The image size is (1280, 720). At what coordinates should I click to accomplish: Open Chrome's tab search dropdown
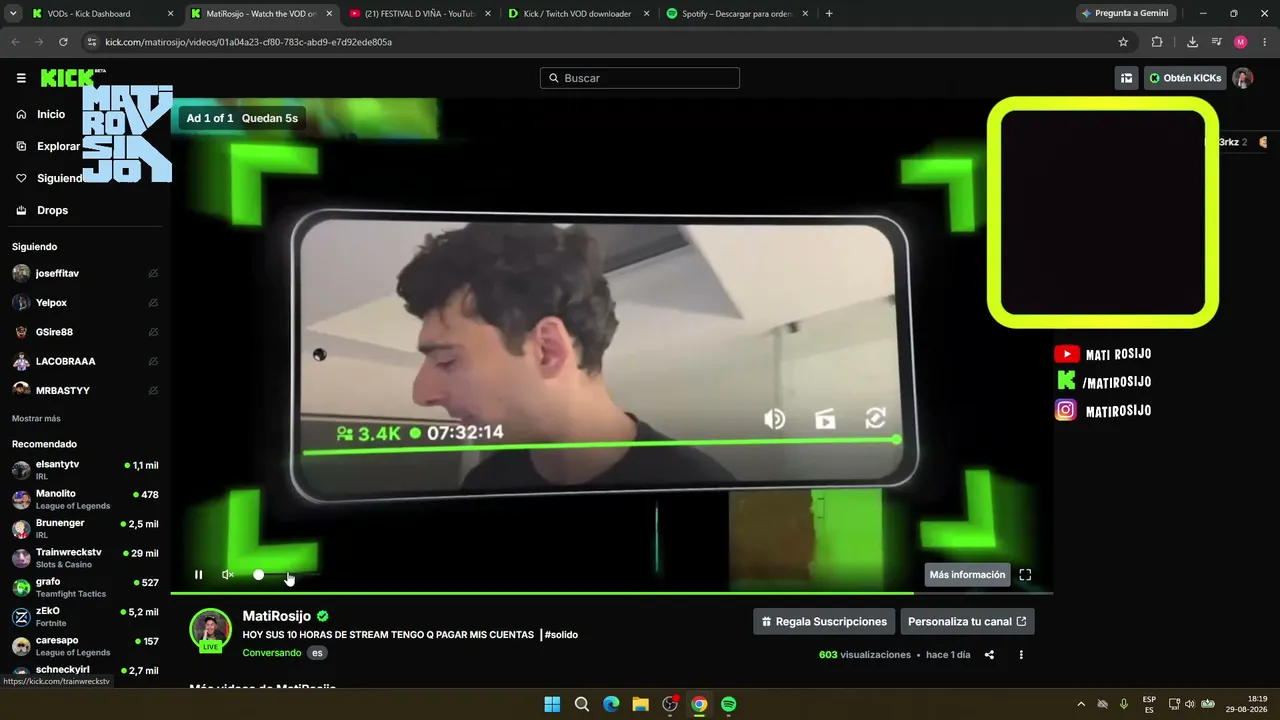tap(11, 14)
